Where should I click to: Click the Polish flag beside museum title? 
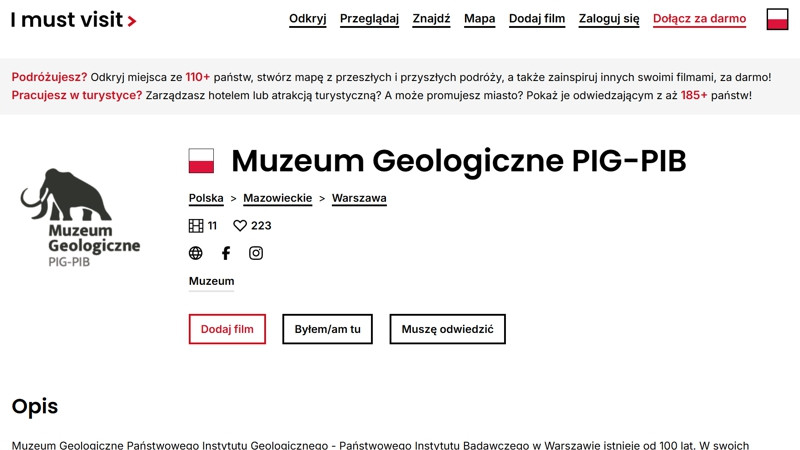pyautogui.click(x=201, y=161)
